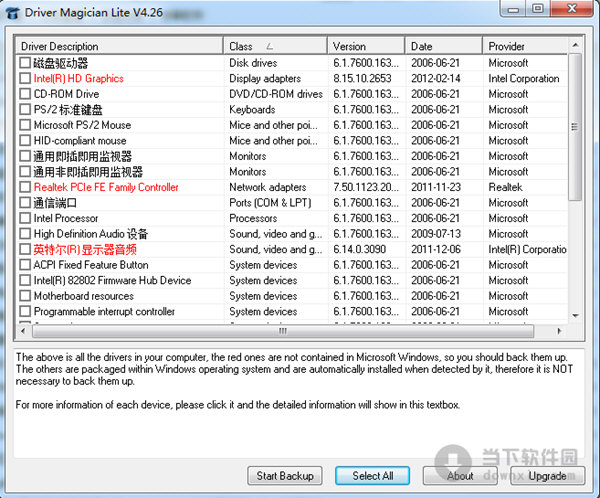Viewport: 600px width, 498px height.
Task: Open the About dialog button
Action: coord(460,476)
